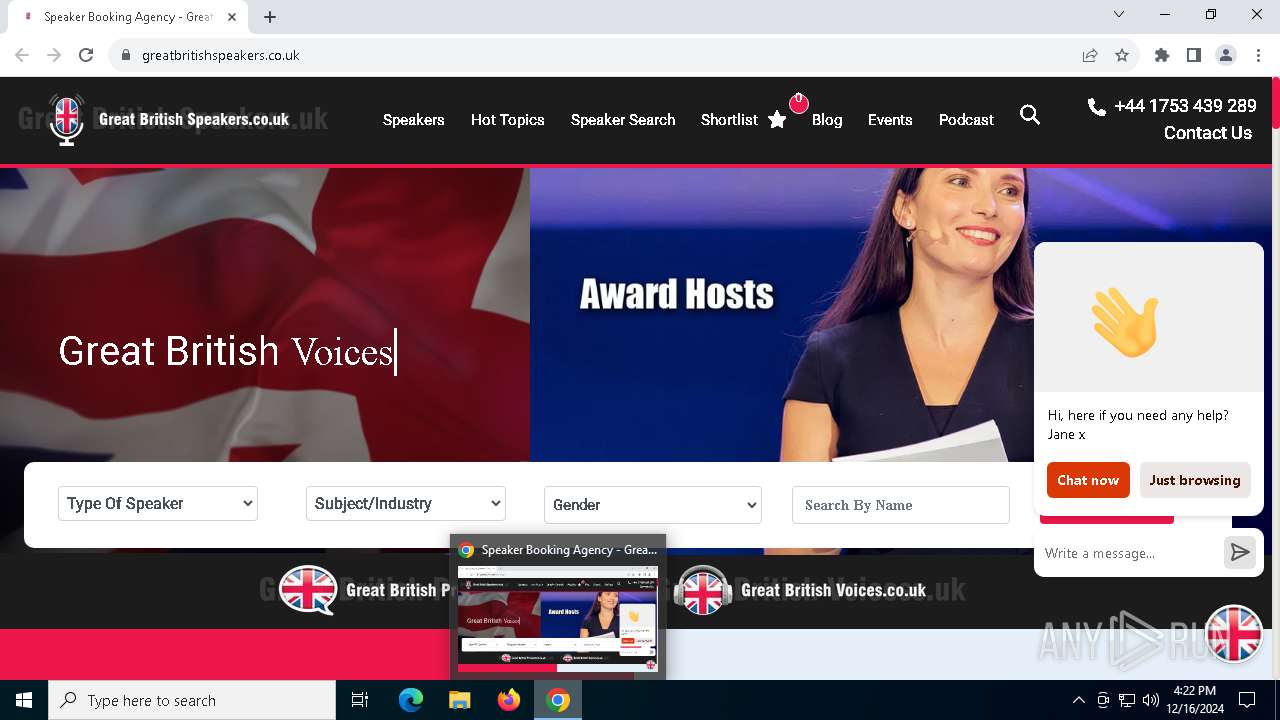Go to Speaker Search in navigation
The image size is (1280, 720).
623,119
